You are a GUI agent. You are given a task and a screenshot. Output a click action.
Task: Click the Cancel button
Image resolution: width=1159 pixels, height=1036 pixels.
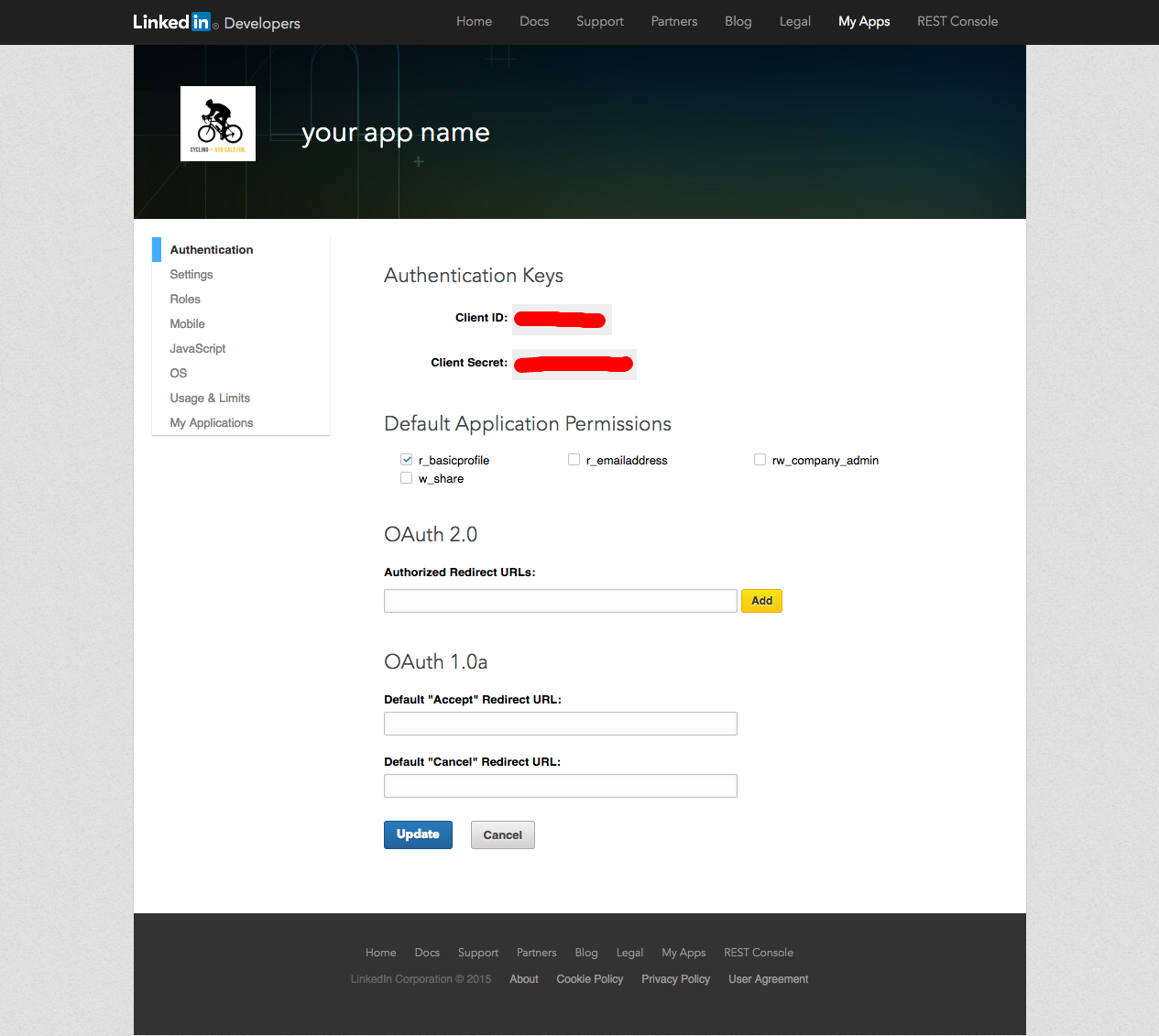502,834
